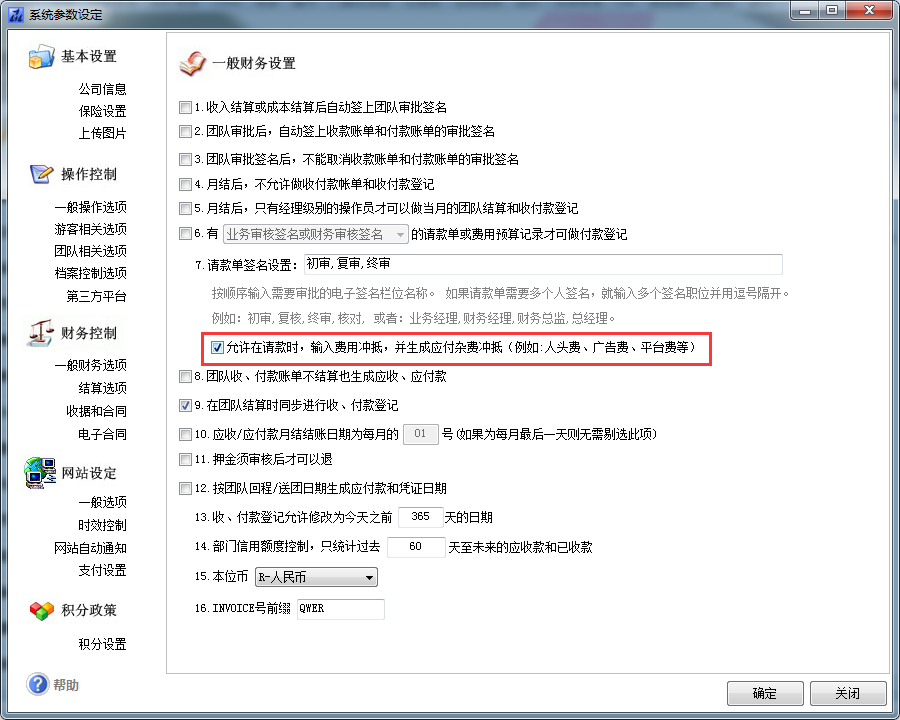Image resolution: width=900 pixels, height=720 pixels.
Task: Click the app icon in title bar
Action: (x=15, y=14)
